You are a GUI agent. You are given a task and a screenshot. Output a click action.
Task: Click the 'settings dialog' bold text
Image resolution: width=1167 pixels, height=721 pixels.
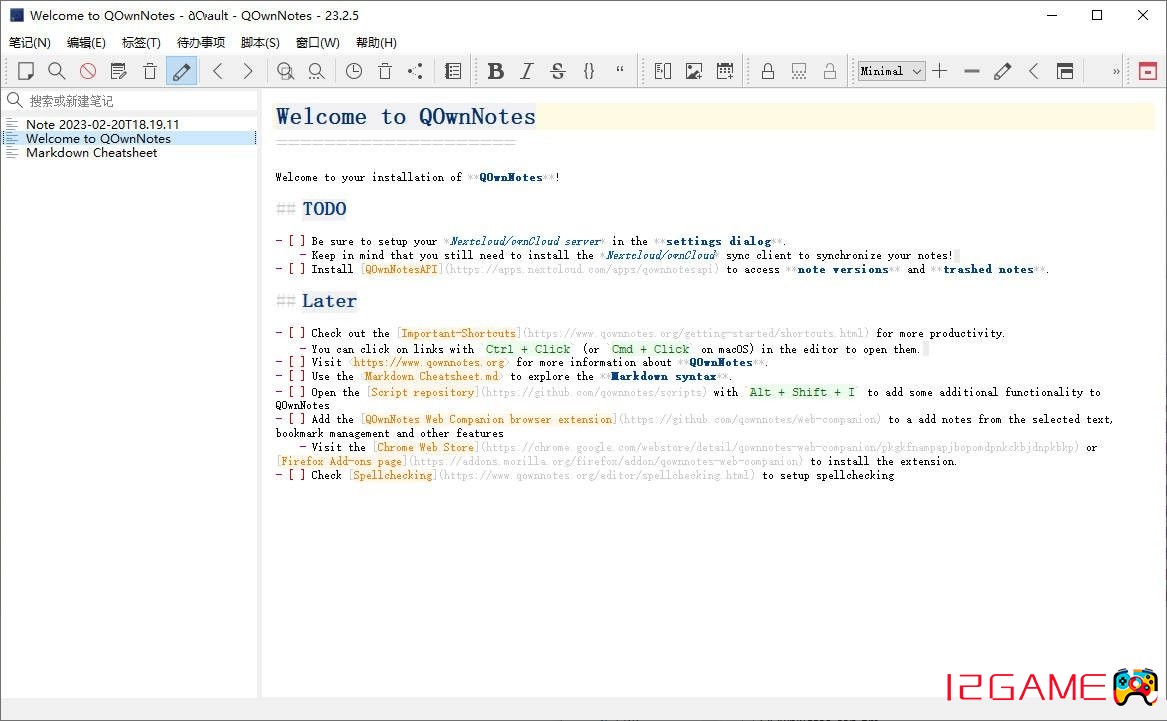[719, 241]
